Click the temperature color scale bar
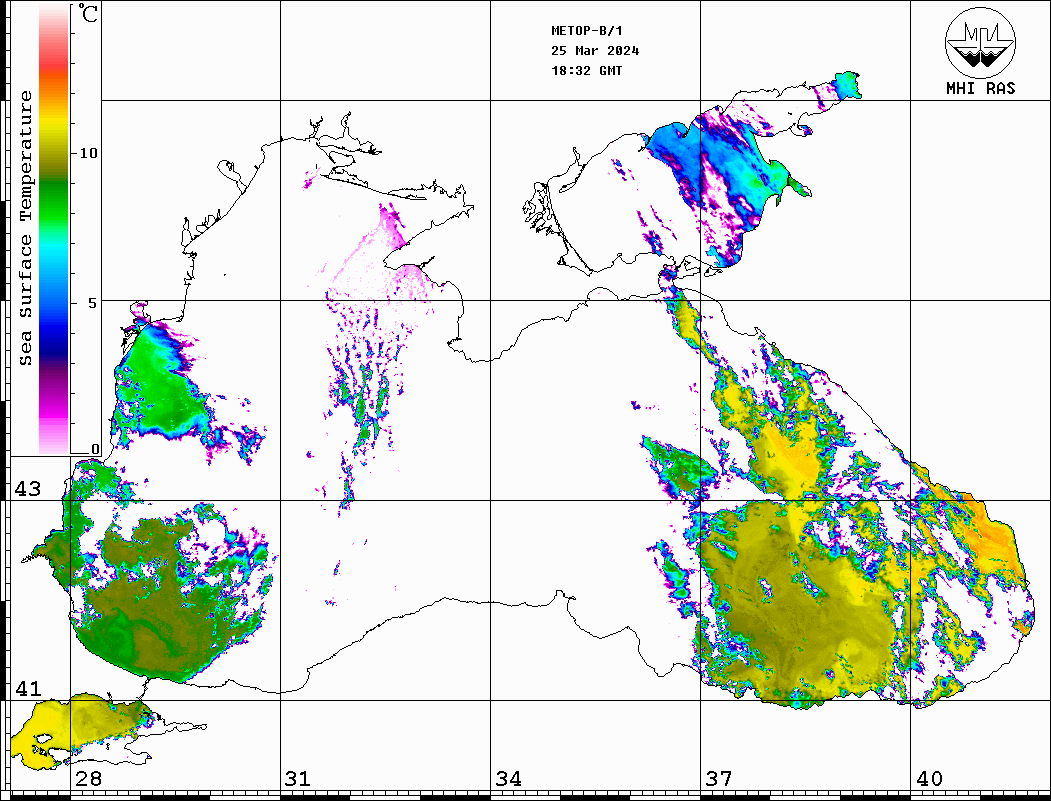 point(54,229)
